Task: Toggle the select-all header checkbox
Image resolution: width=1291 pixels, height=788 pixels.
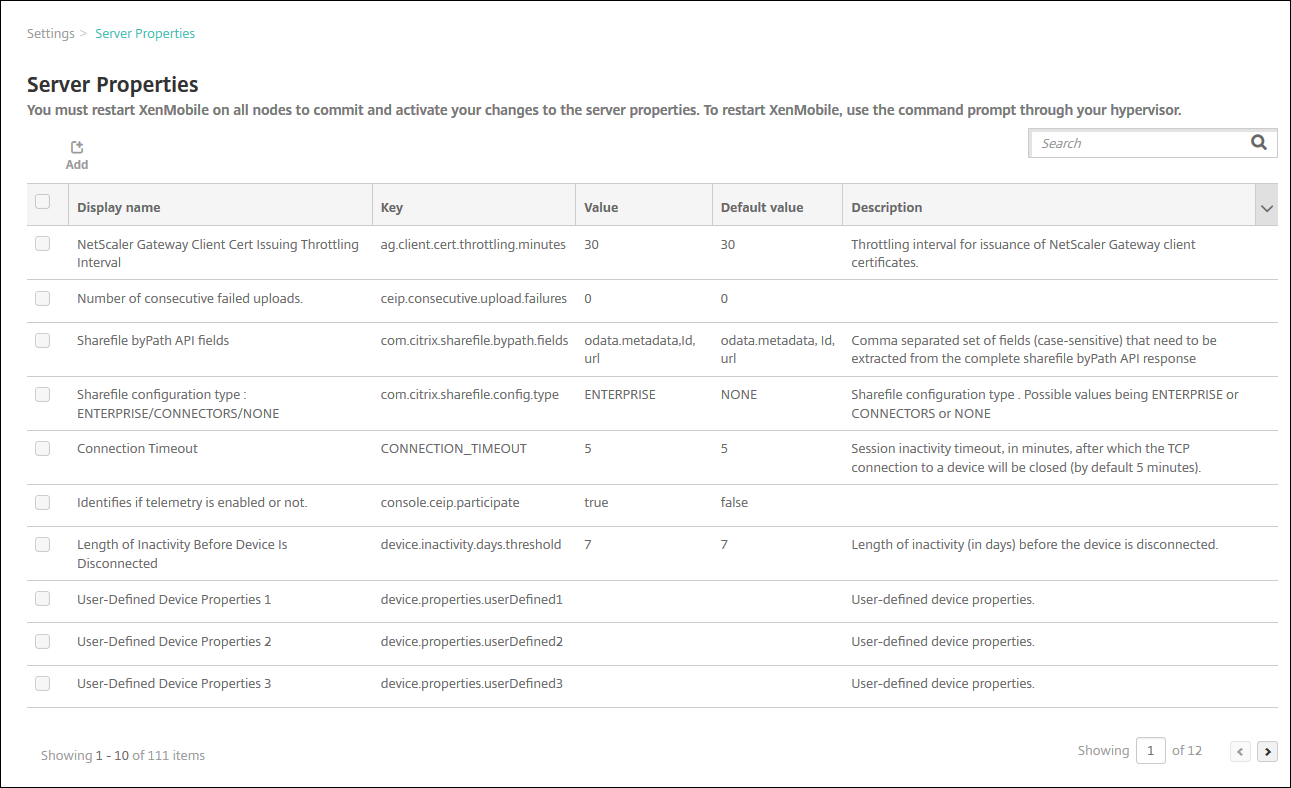Action: 42,202
